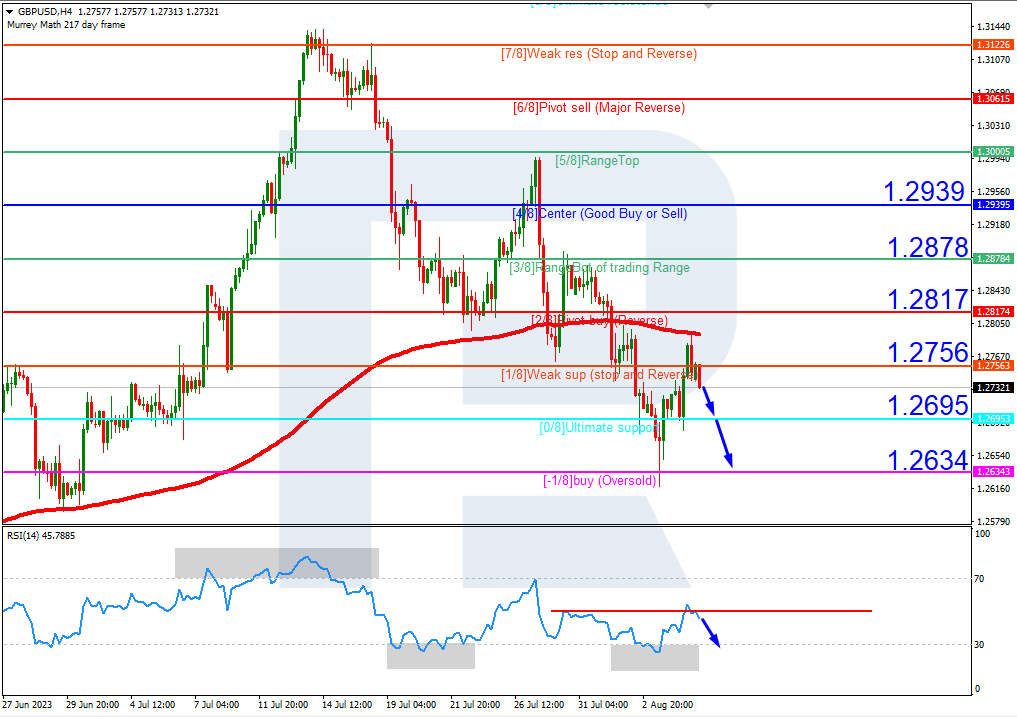This screenshot has width=1017, height=717.
Task: Select the '[4/8]Center (Good Buy or Sell)' label
Action: [599, 213]
